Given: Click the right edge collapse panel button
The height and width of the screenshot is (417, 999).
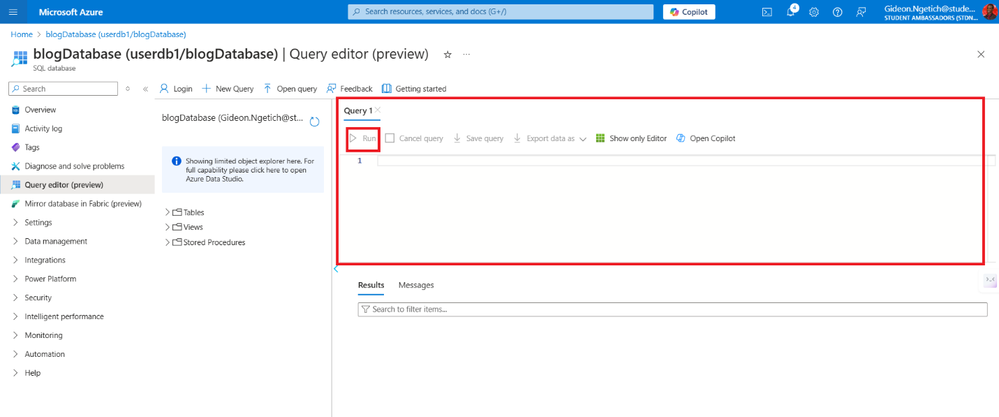Looking at the screenshot, I should tap(990, 279).
